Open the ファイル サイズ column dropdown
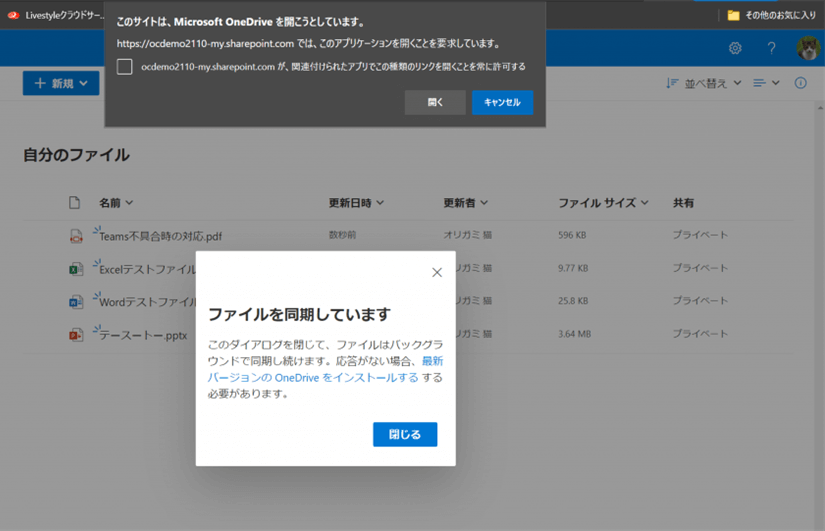This screenshot has width=825, height=531. point(603,203)
